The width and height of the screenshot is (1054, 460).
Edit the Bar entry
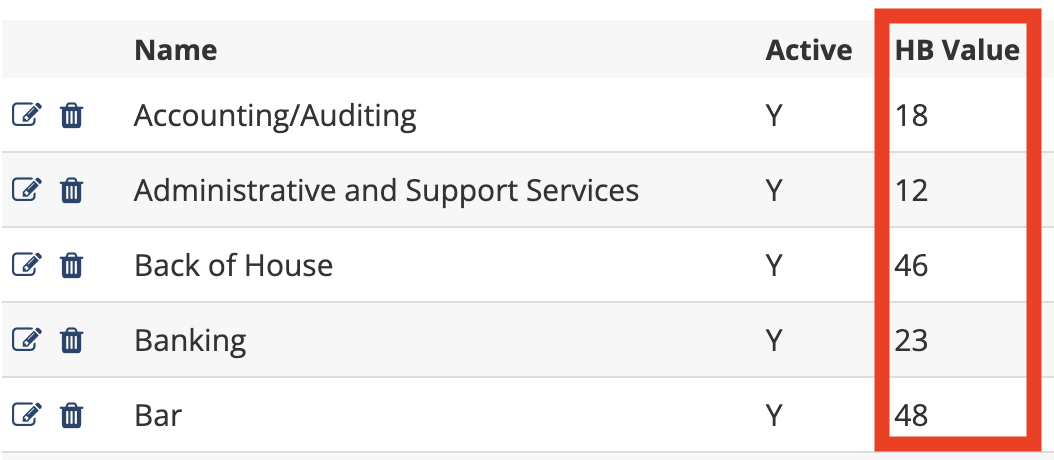[26, 414]
